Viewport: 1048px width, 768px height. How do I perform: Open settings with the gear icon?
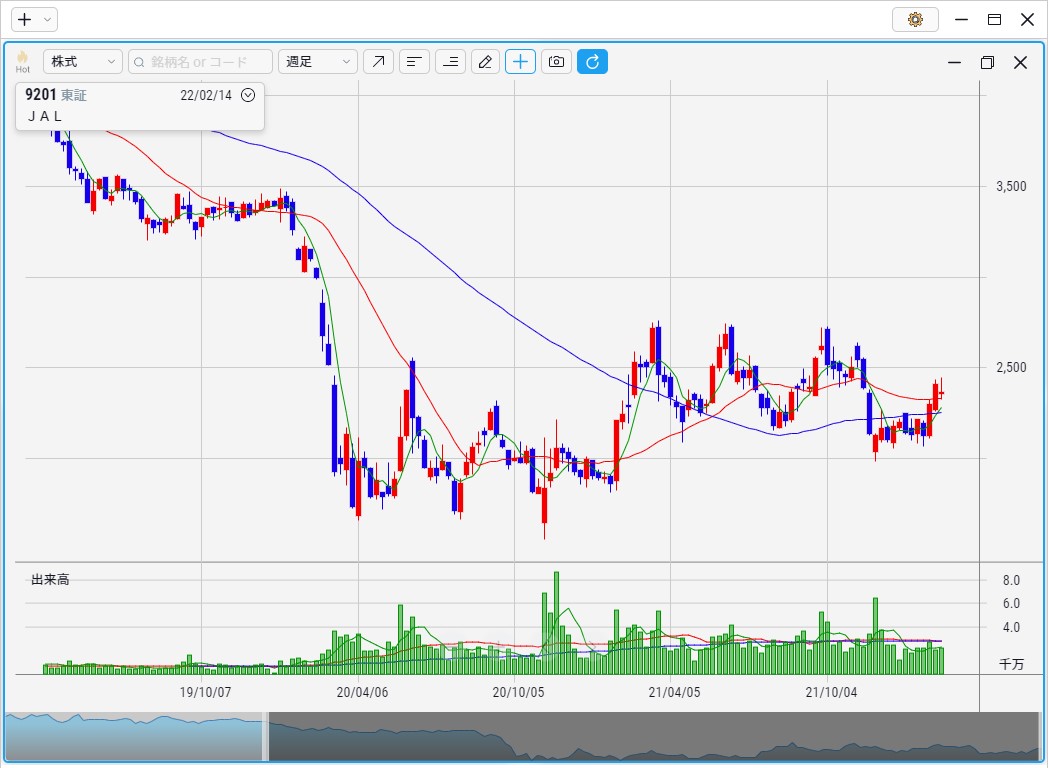point(914,19)
